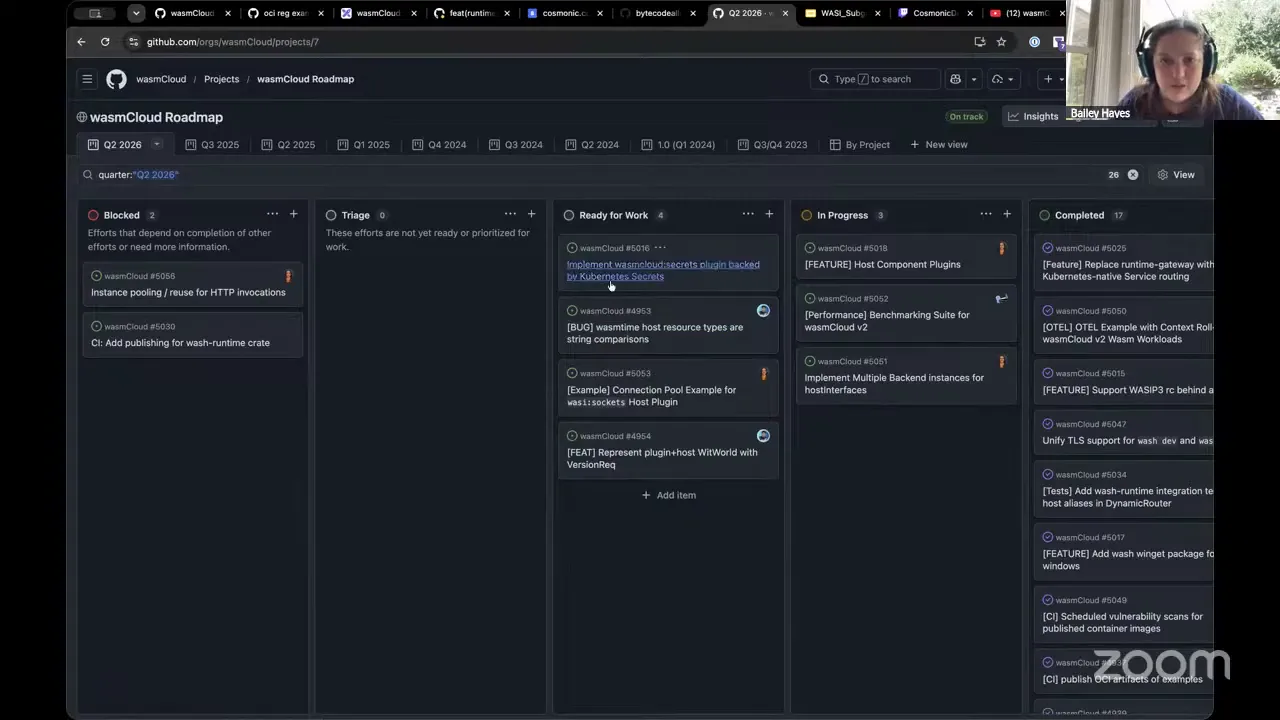Open the Projects breadcrumb link
1280x720 pixels.
[222, 79]
